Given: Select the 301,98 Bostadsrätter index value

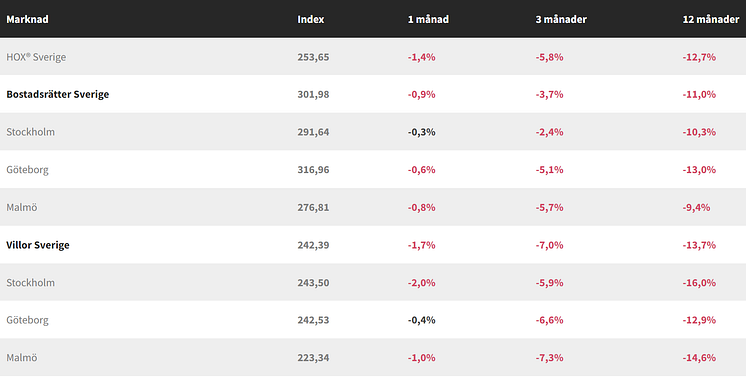Looking at the screenshot, I should coord(313,95).
